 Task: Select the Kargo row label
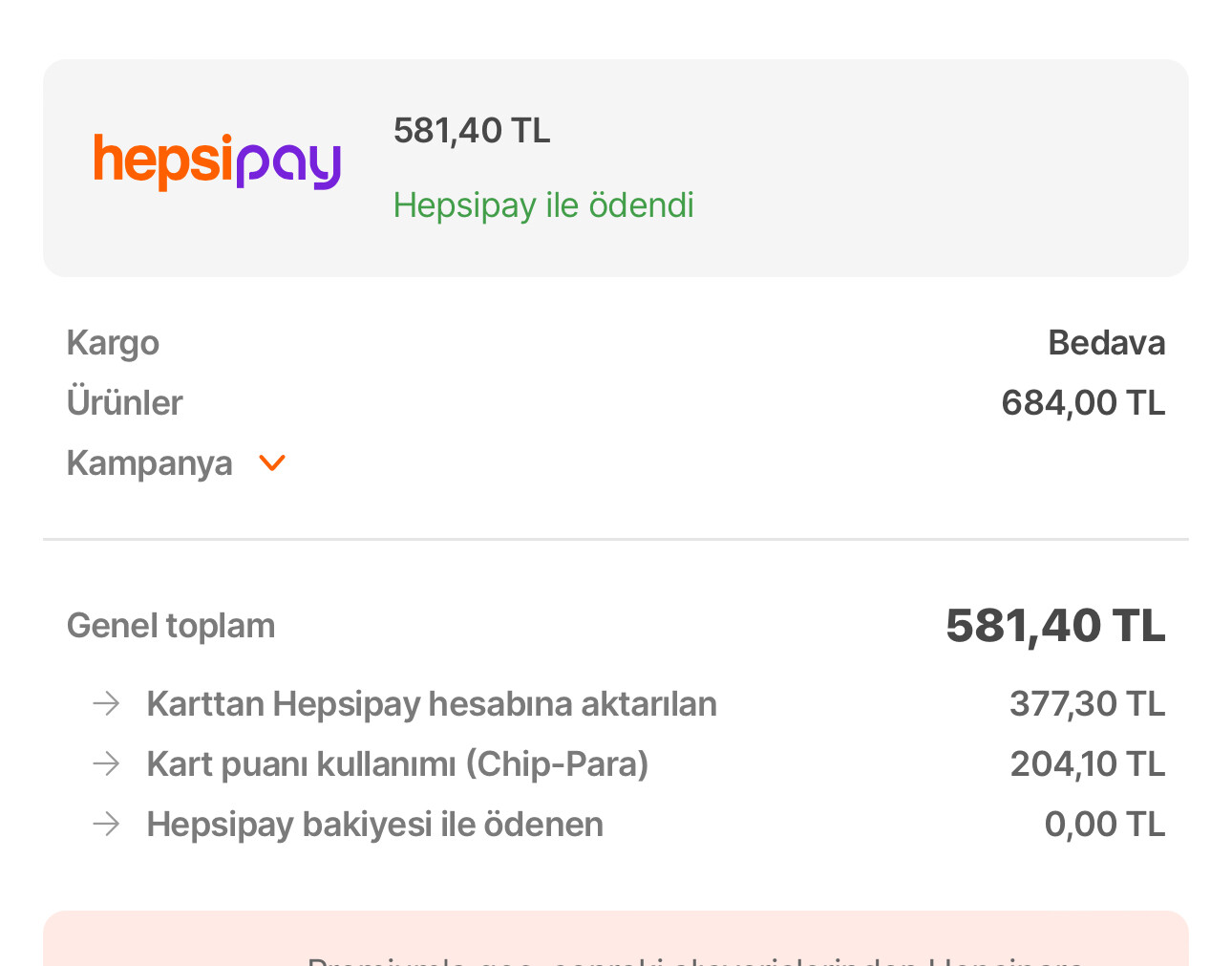point(113,343)
